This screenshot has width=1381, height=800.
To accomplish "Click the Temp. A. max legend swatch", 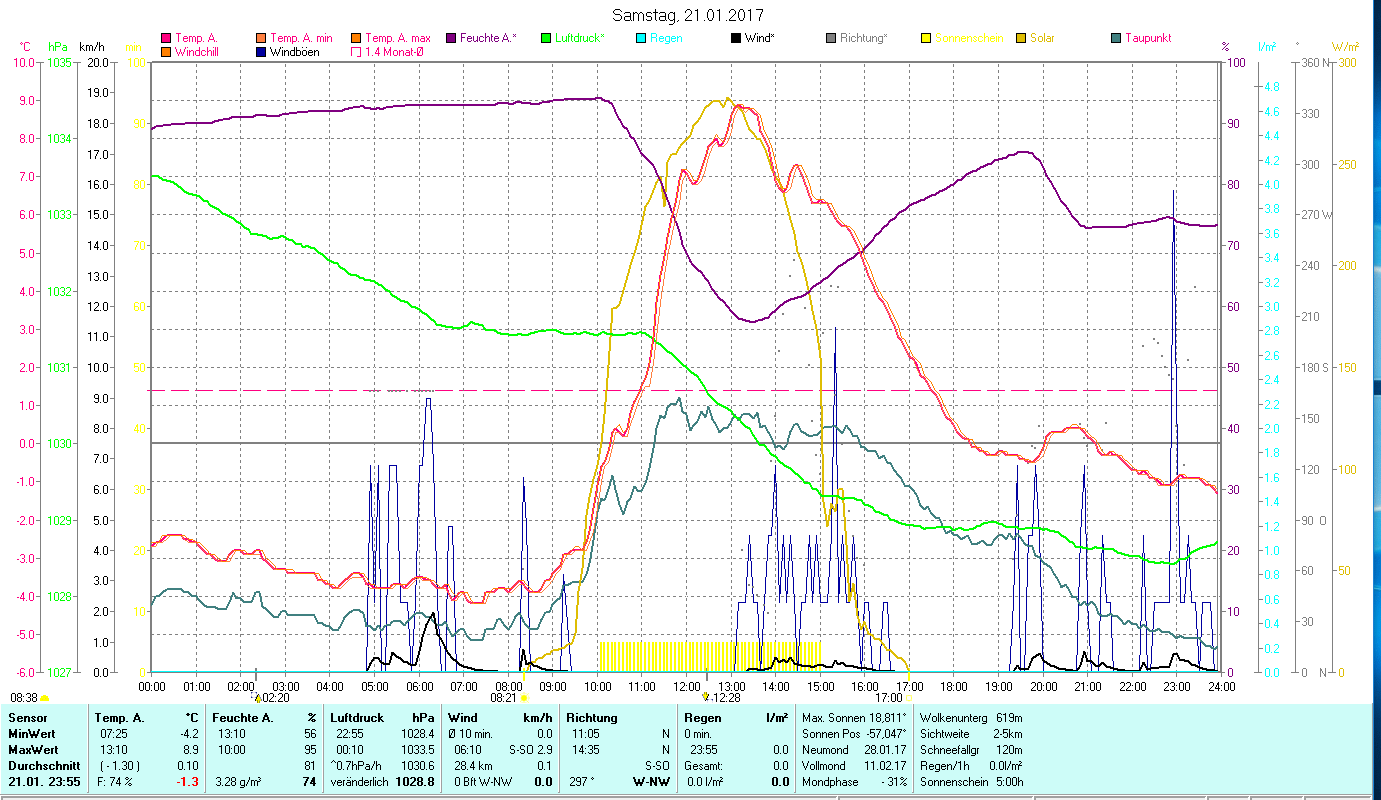I will click(355, 38).
